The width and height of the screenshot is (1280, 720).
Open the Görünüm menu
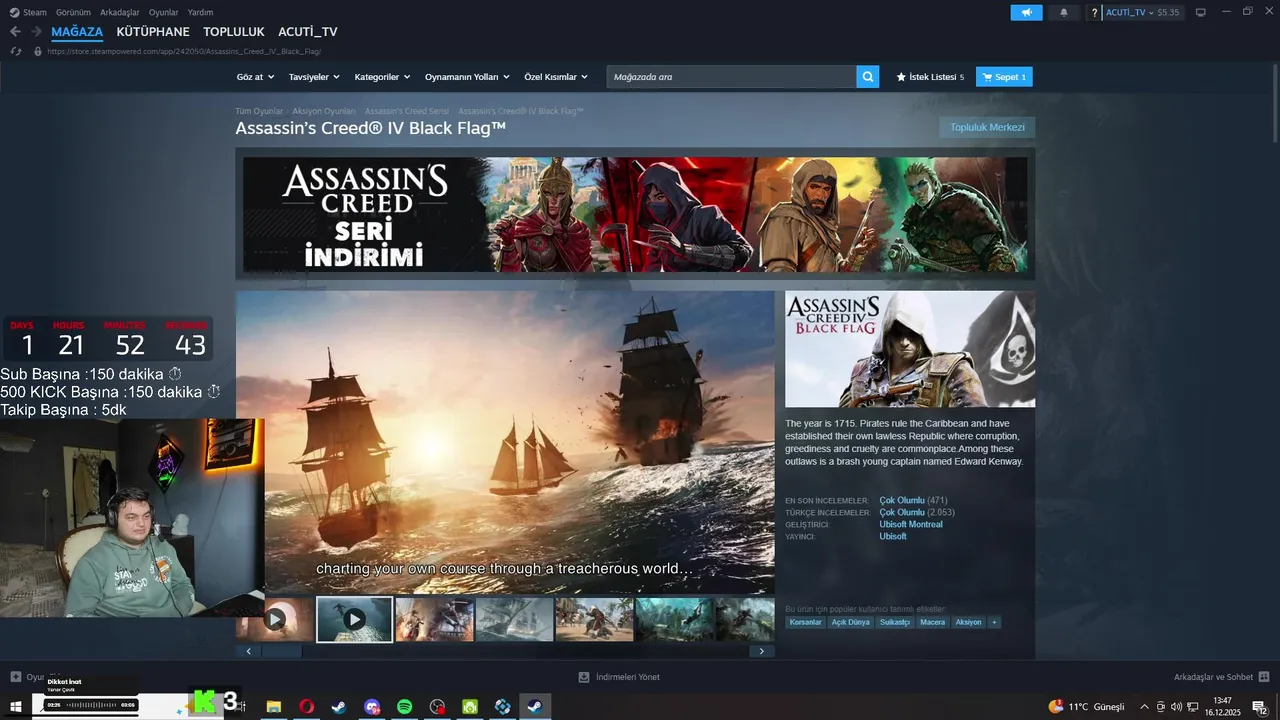click(x=73, y=12)
